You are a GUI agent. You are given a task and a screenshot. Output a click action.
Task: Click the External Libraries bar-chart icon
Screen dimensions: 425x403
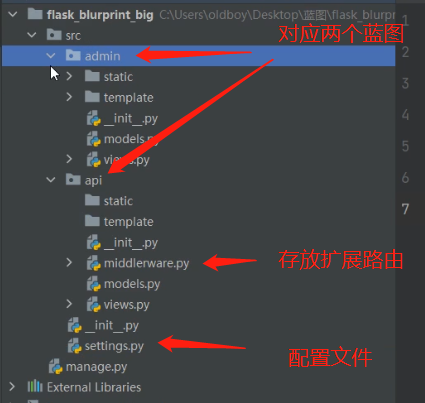[35, 387]
